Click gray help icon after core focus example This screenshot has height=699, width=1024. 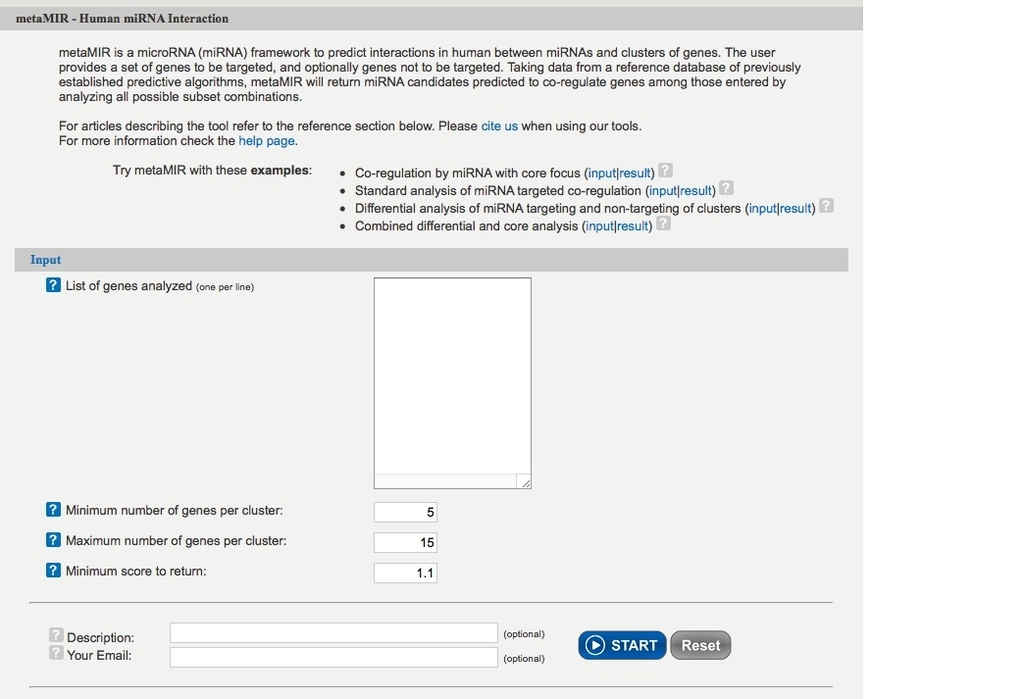665,170
